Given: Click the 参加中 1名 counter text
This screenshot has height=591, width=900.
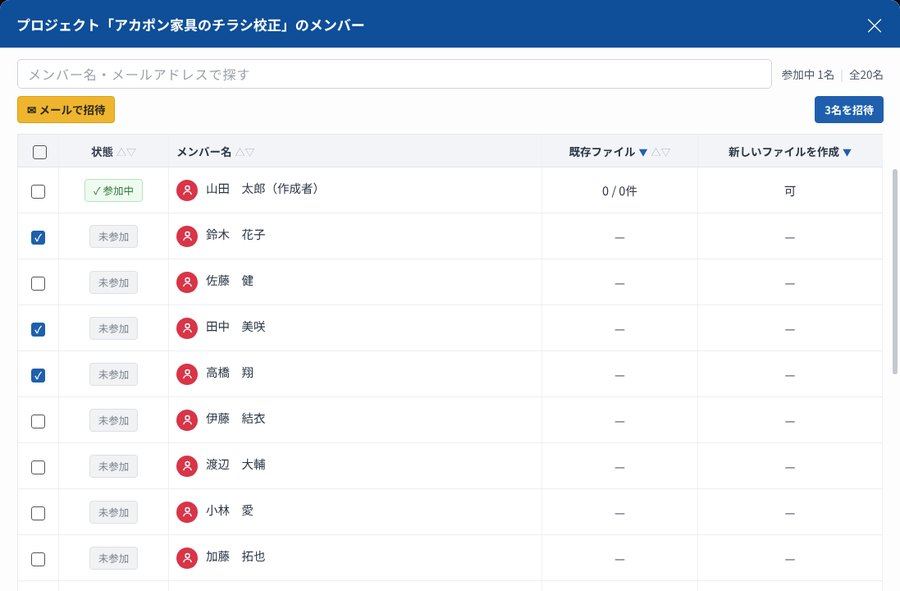Looking at the screenshot, I should [x=808, y=75].
